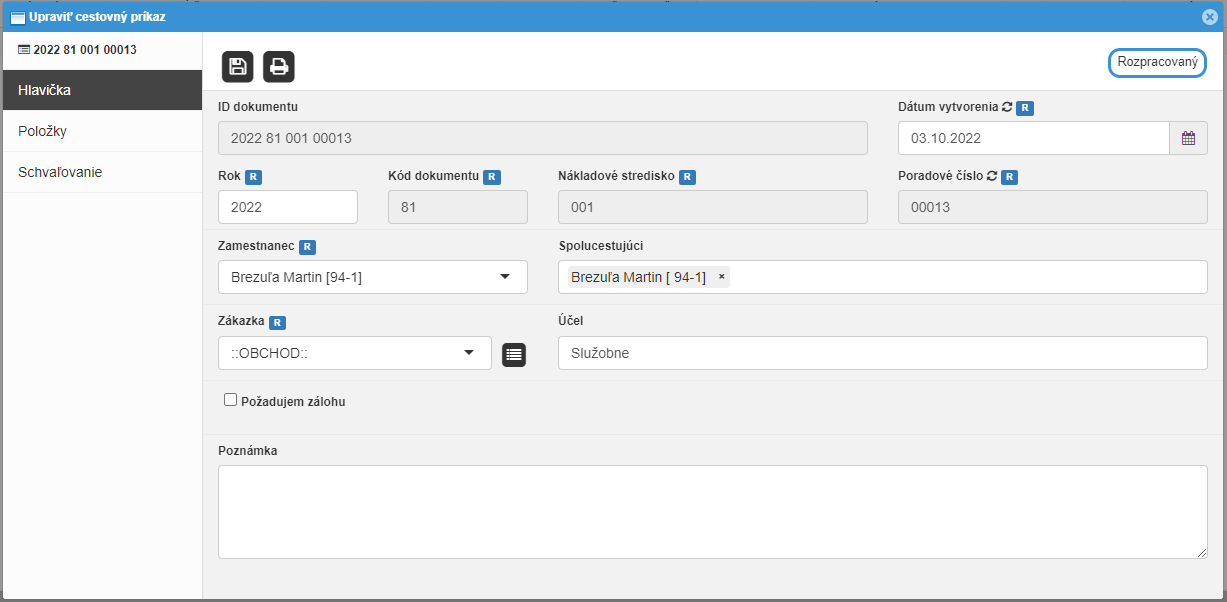The width and height of the screenshot is (1227, 602).
Task: Remove Brezuľa Martin tag from Spolucestujúci
Action: [x=721, y=277]
